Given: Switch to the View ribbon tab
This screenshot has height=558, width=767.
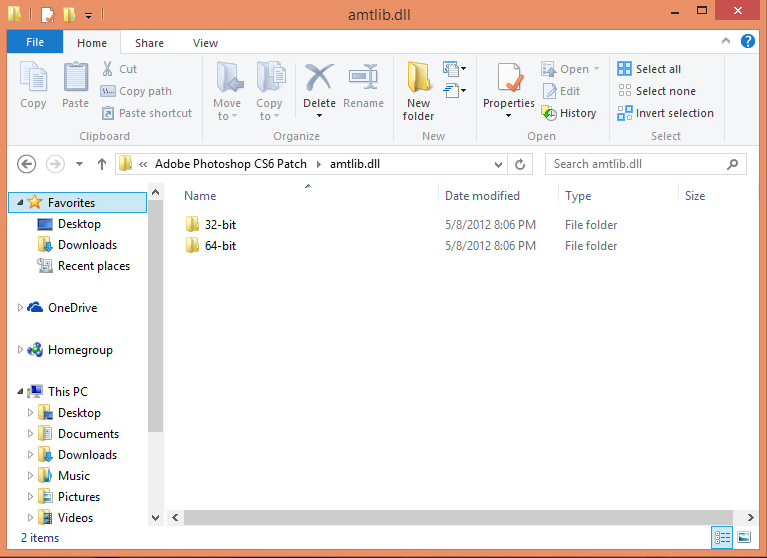Looking at the screenshot, I should [205, 43].
